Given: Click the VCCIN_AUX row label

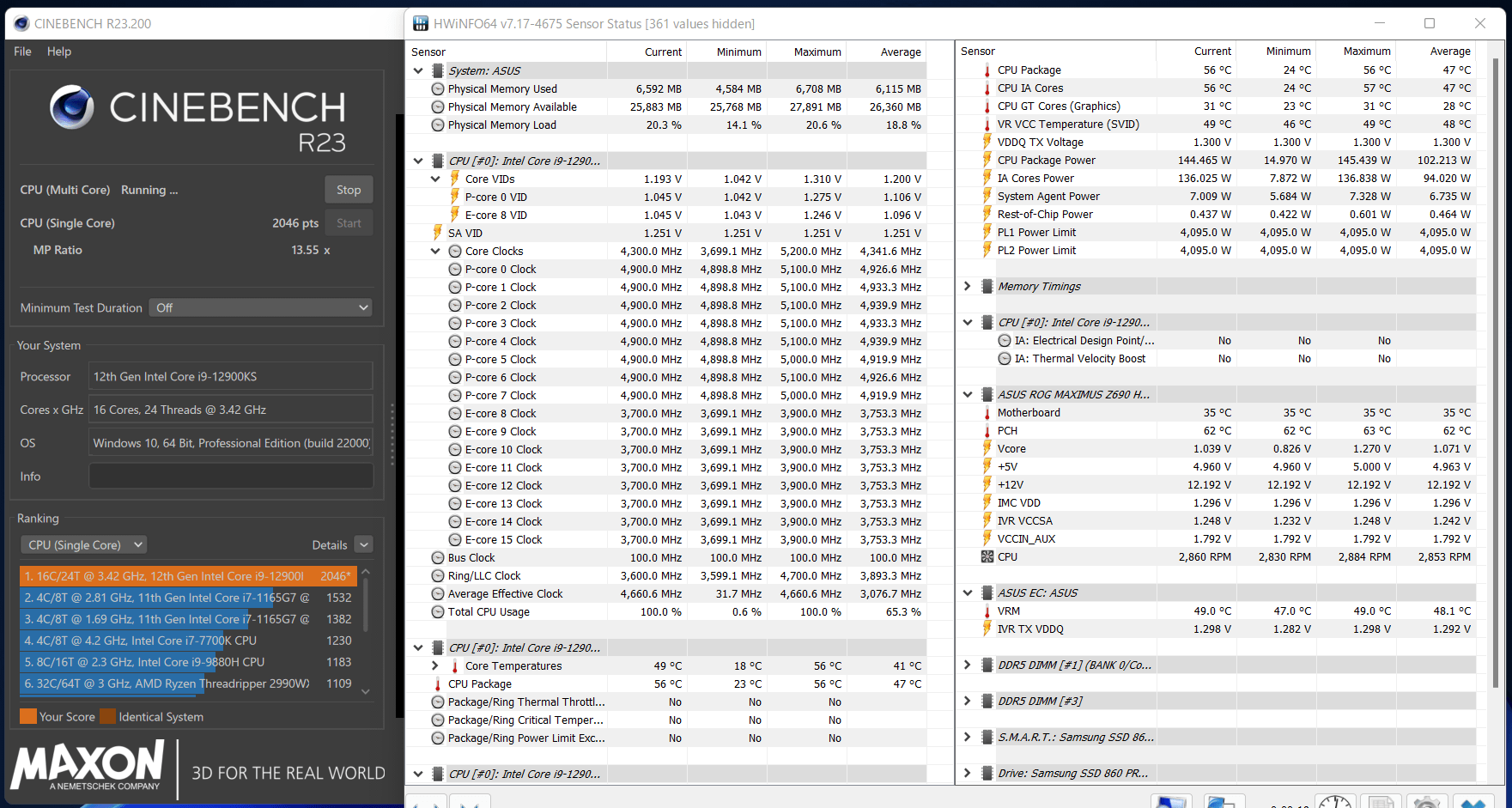Looking at the screenshot, I should click(x=1027, y=539).
